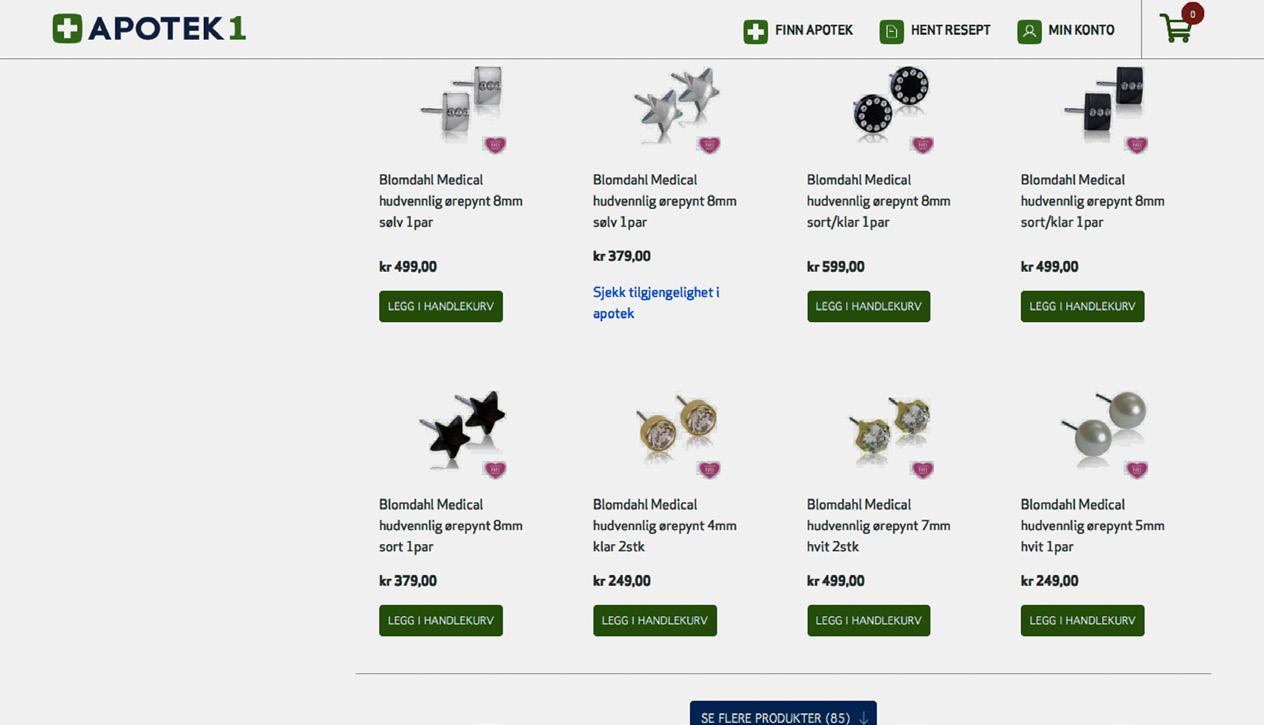Click Sjekk tilgjengelighet i apotek link
Viewport: 1264px width, 725px height.
pos(655,303)
